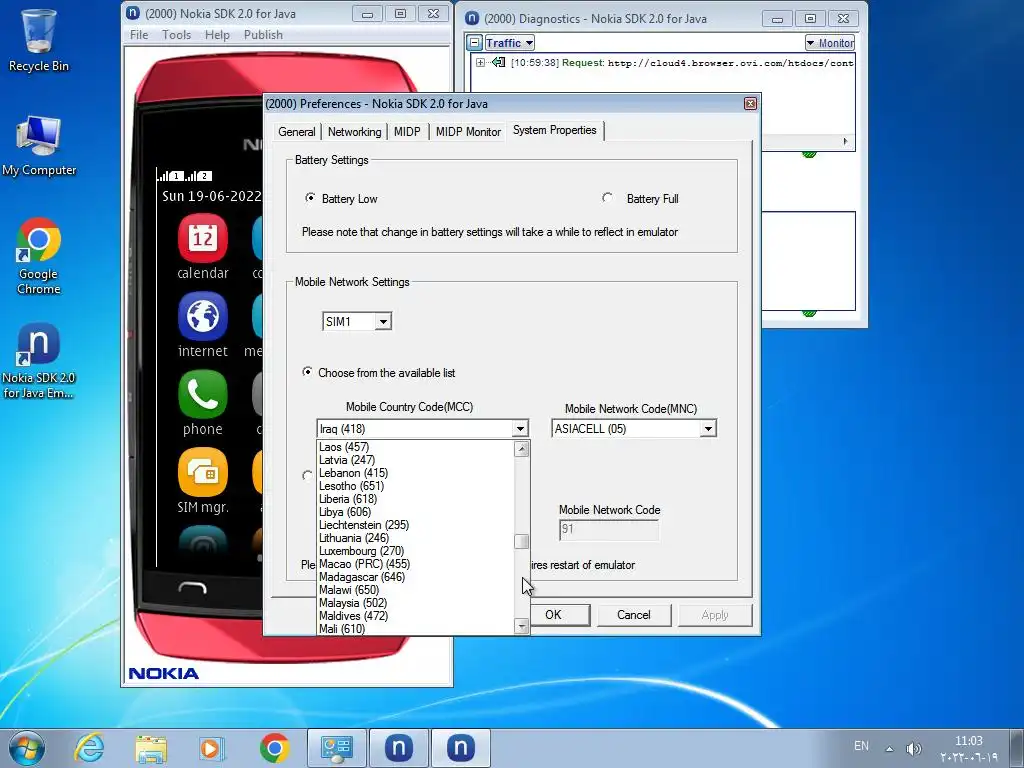
Task: Open the SIM1 dropdown
Action: tap(357, 321)
